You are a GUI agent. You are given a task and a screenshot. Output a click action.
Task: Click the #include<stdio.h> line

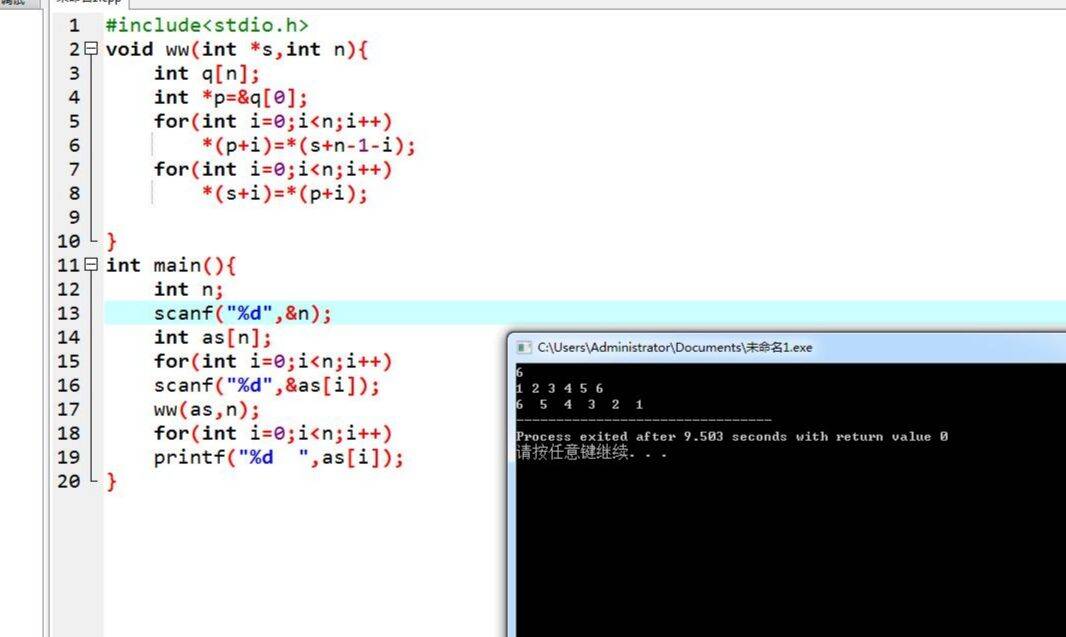tap(207, 25)
